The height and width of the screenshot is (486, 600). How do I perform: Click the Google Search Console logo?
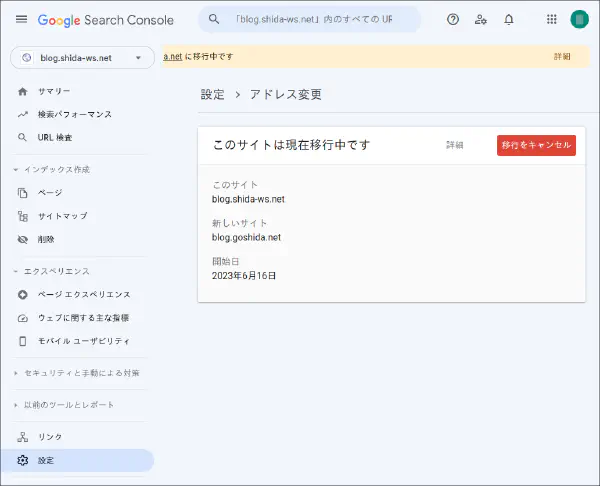tap(105, 20)
